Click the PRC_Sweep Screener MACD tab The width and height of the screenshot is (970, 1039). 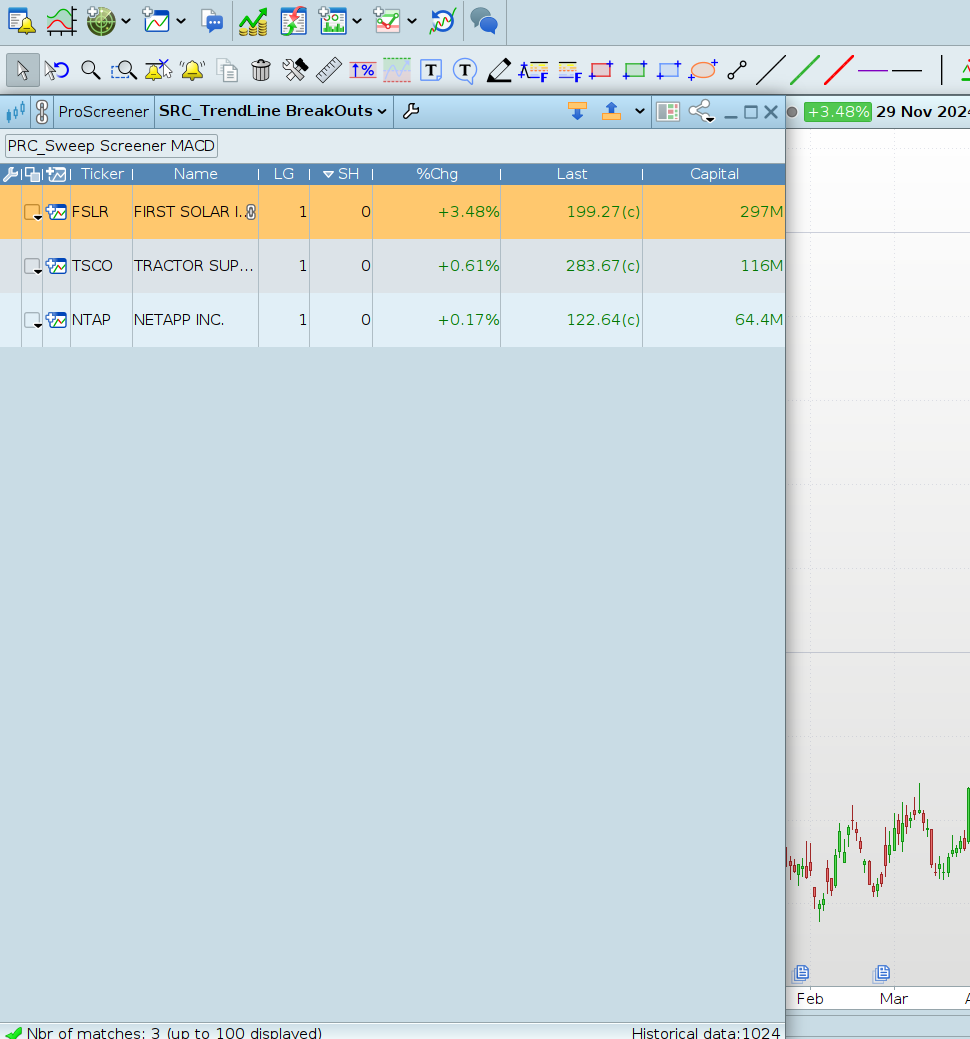(x=111, y=146)
